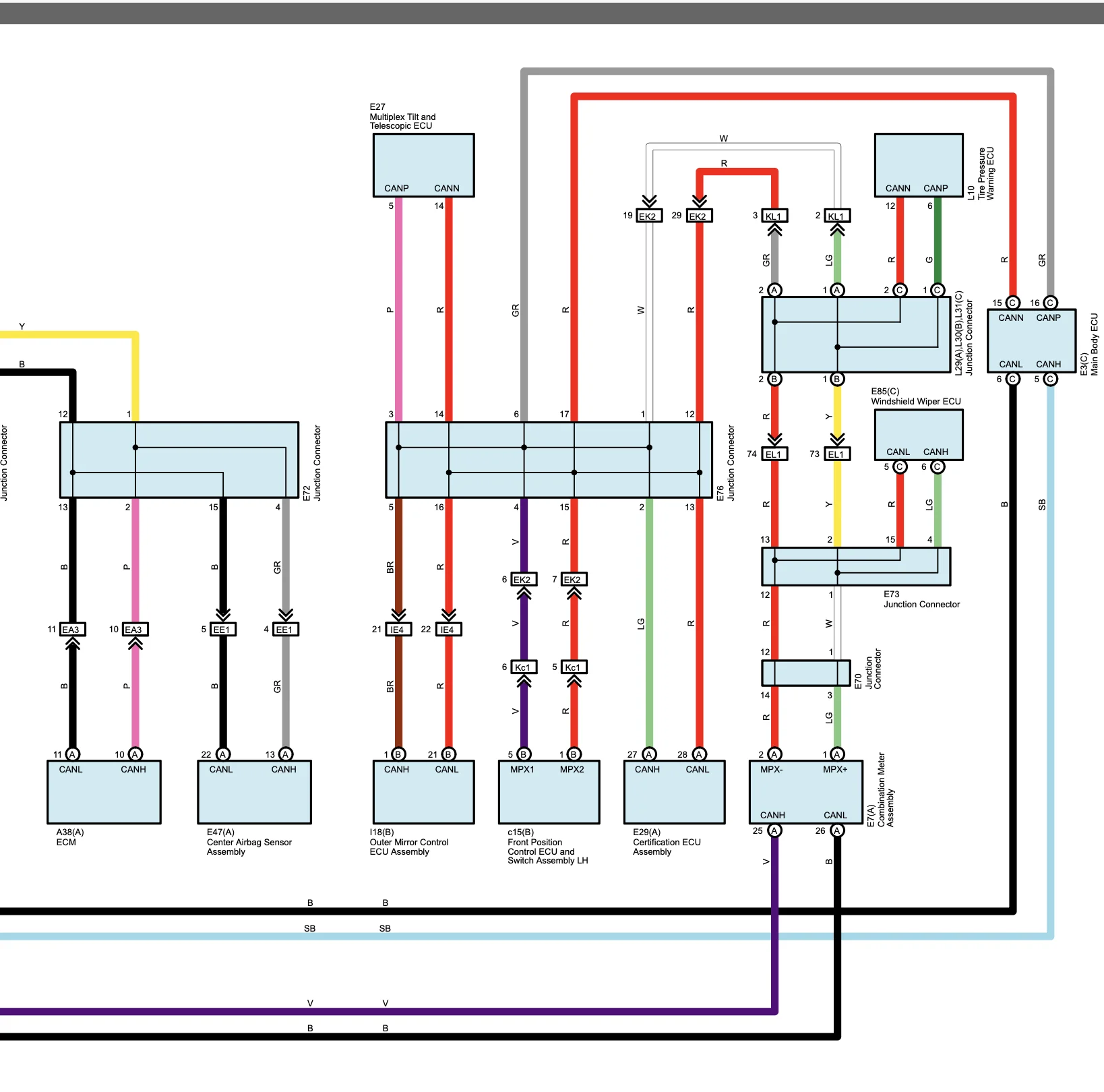This screenshot has width=1104, height=1092.
Task: Select the MPX+ terminal text
Action: [835, 769]
